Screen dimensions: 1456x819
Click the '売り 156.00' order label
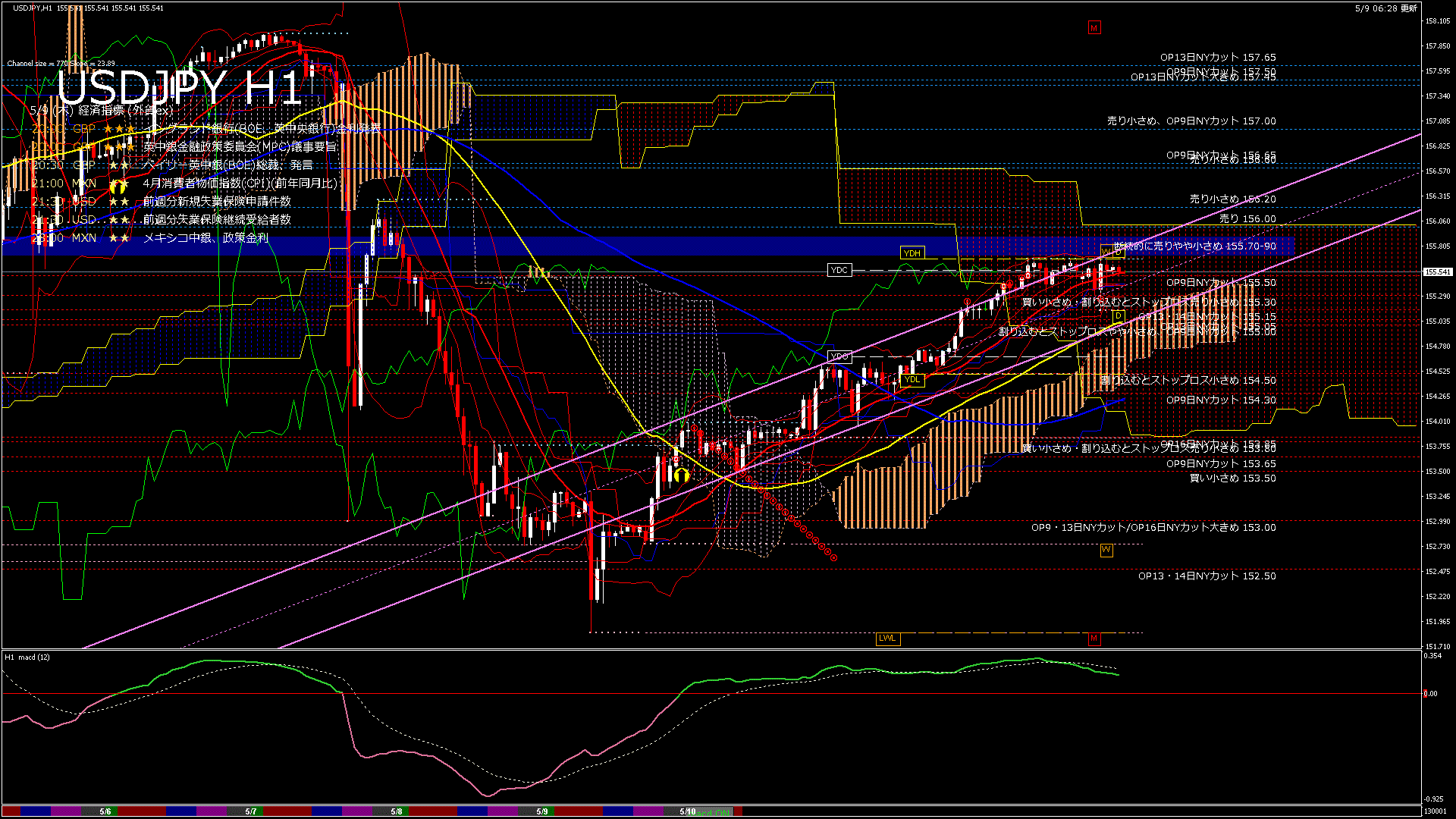point(1247,218)
